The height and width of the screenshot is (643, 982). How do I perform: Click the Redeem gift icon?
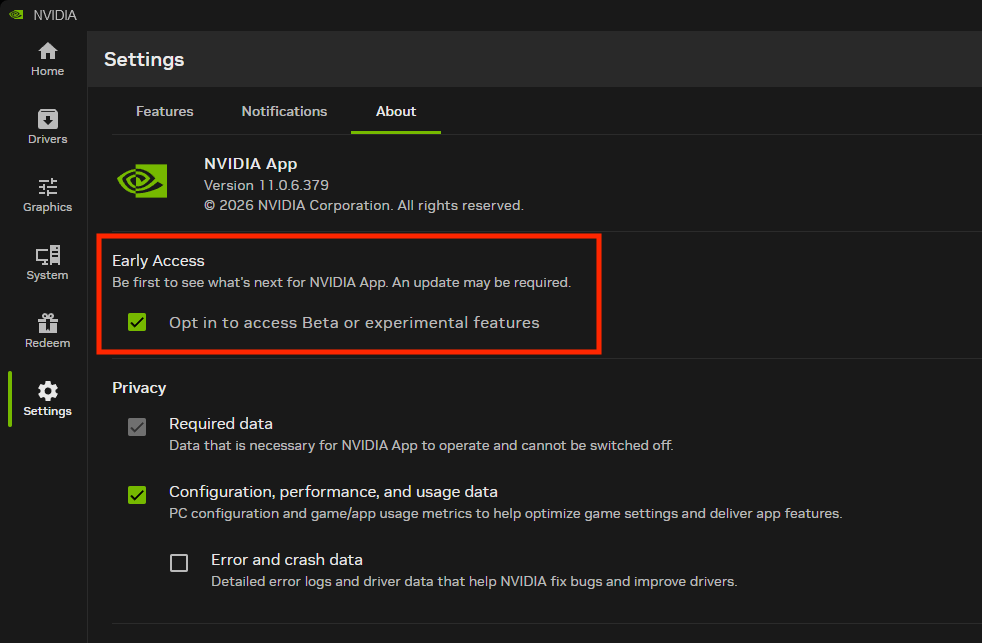[x=47, y=324]
